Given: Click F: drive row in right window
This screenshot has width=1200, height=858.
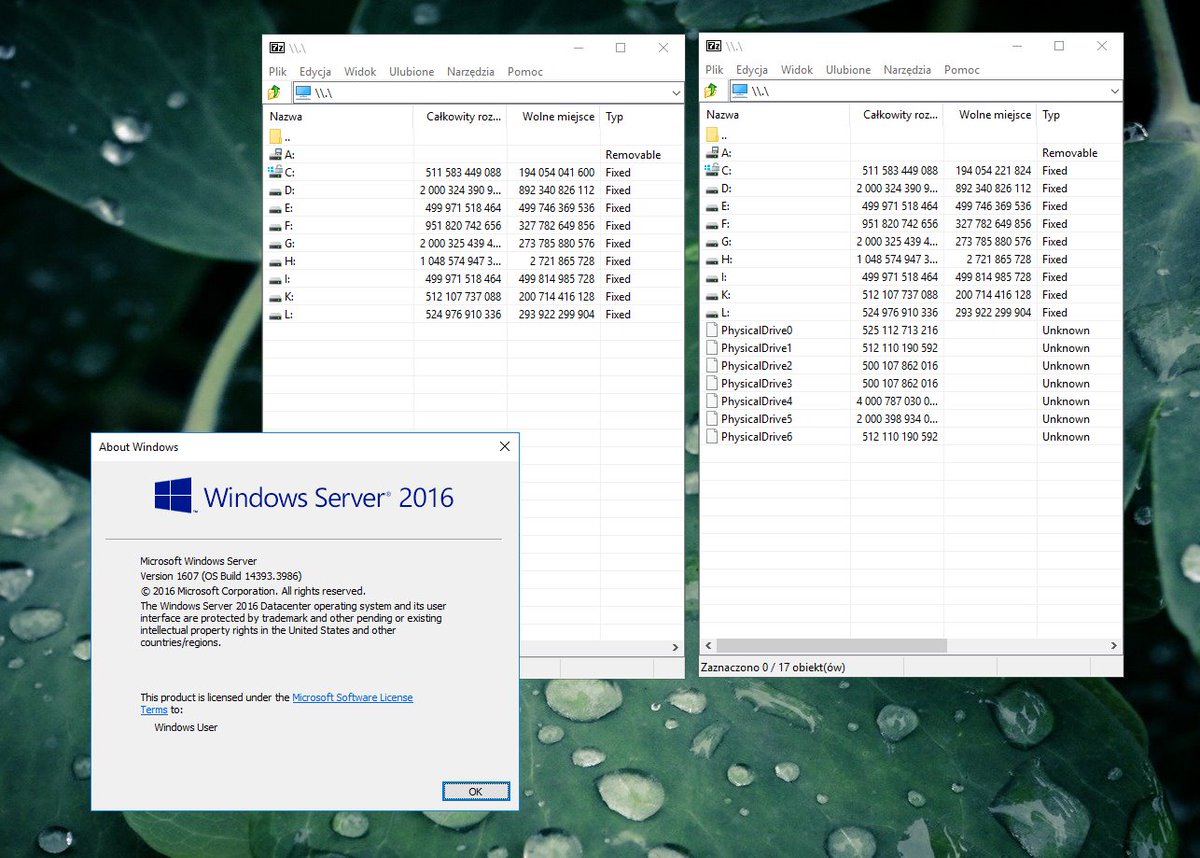Looking at the screenshot, I should 911,224.
